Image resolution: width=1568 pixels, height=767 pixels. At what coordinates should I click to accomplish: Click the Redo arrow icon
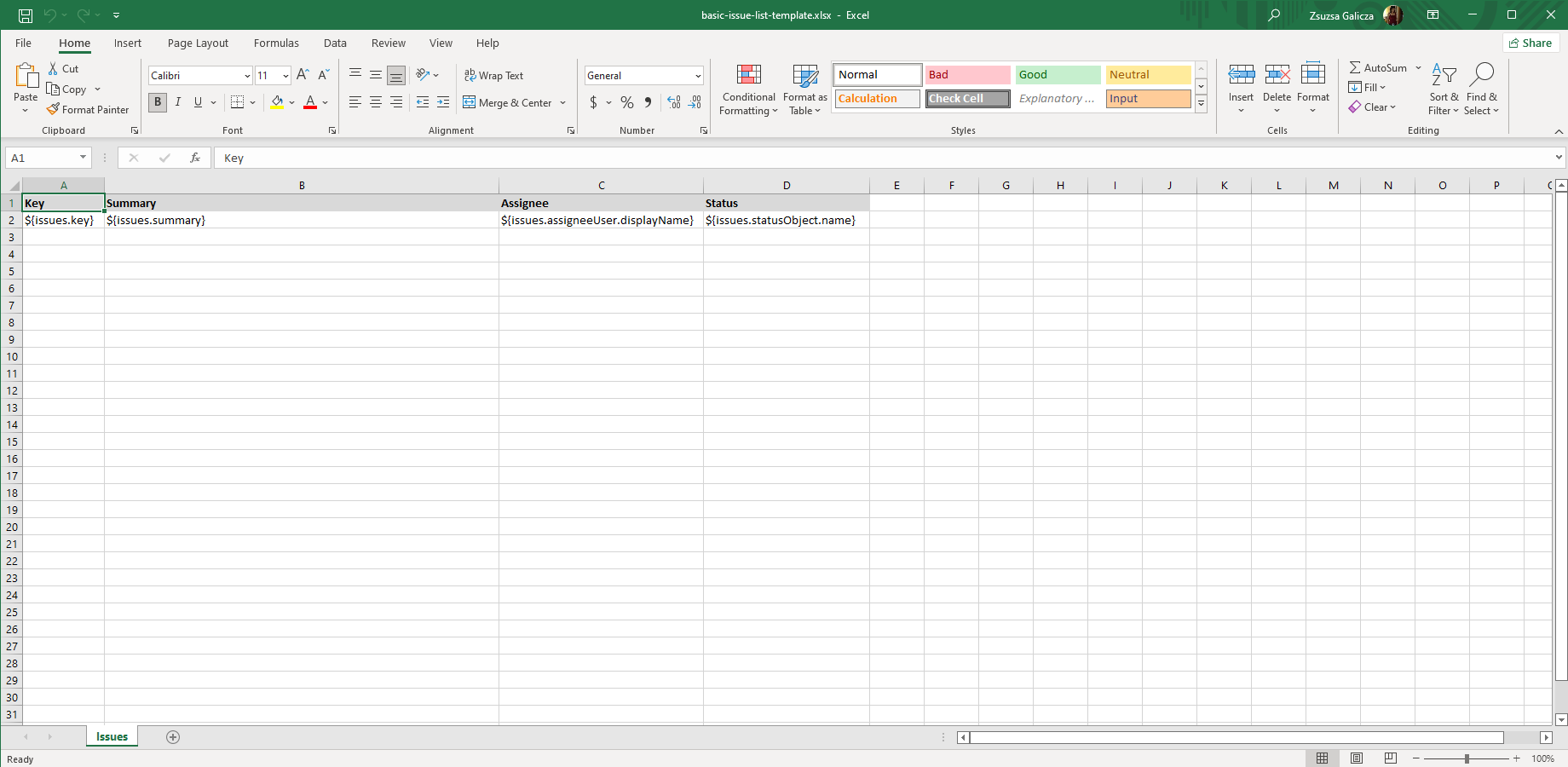click(84, 15)
